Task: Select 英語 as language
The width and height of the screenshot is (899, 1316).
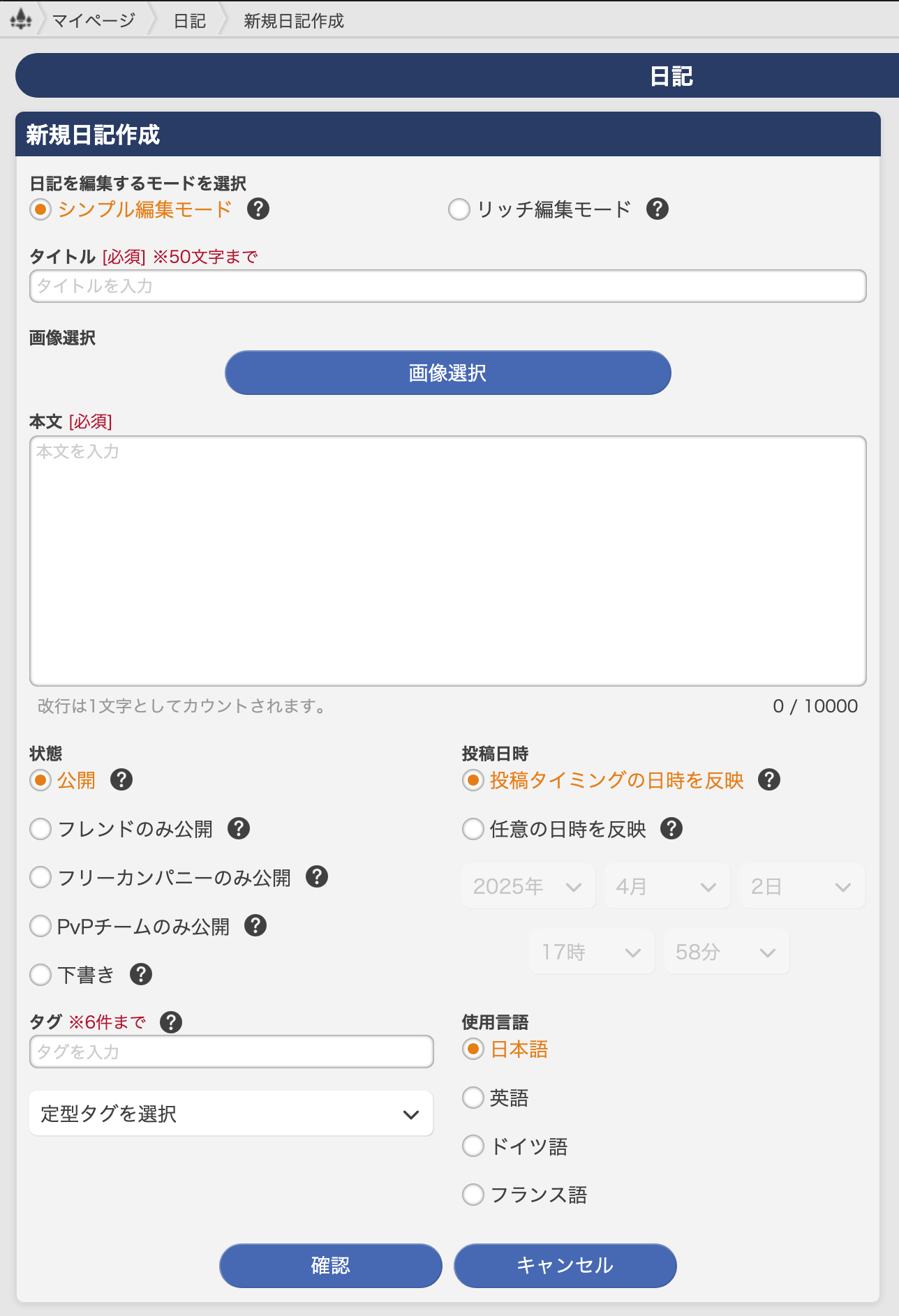Action: [473, 1098]
